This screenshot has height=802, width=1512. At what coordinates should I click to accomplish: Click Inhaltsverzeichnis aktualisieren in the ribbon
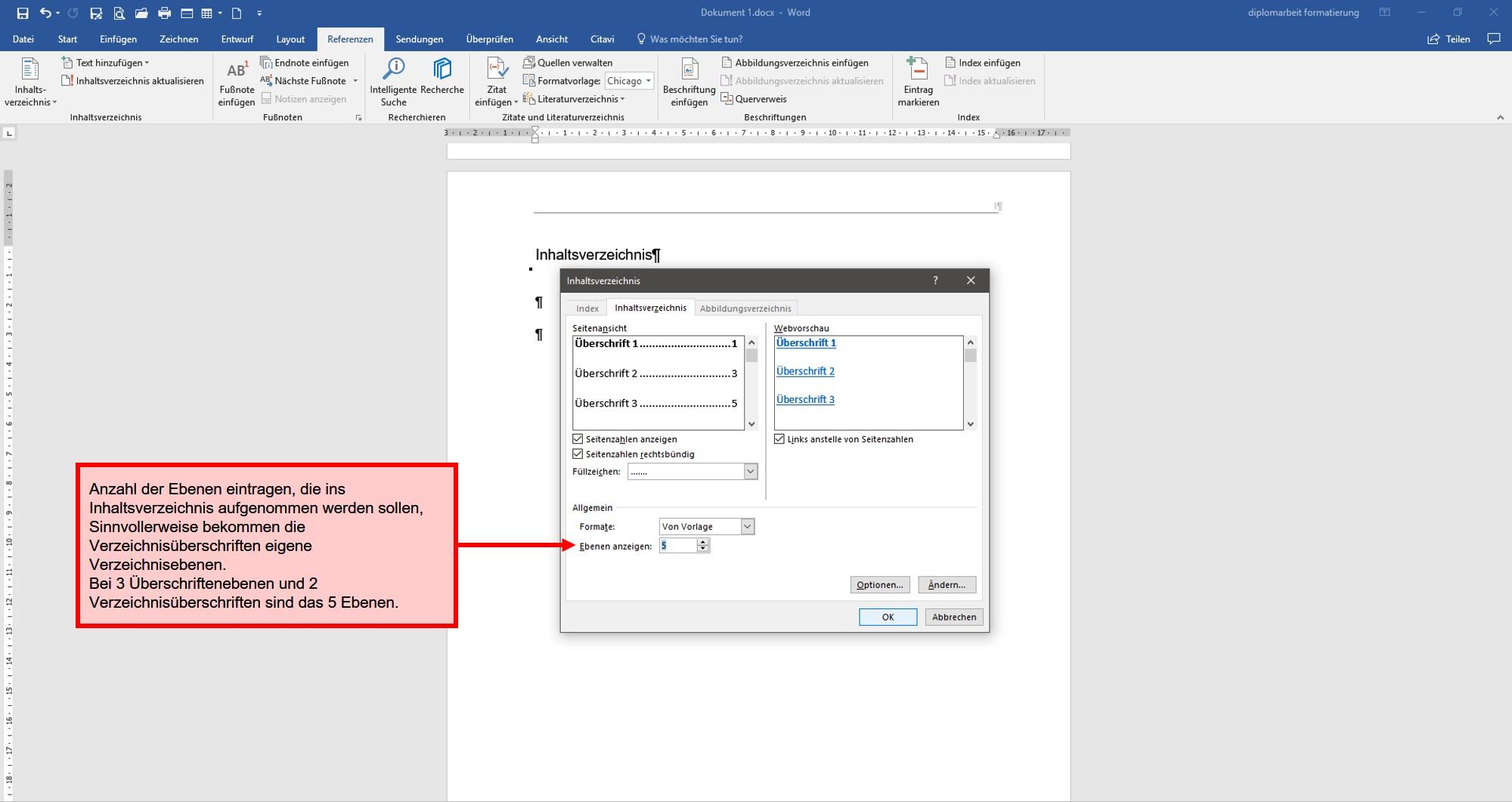point(132,81)
